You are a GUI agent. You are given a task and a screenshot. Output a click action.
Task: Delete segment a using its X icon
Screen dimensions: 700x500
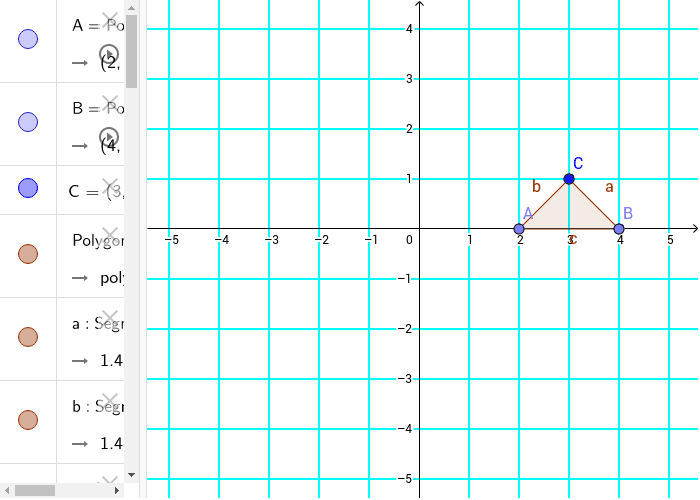click(x=110, y=318)
